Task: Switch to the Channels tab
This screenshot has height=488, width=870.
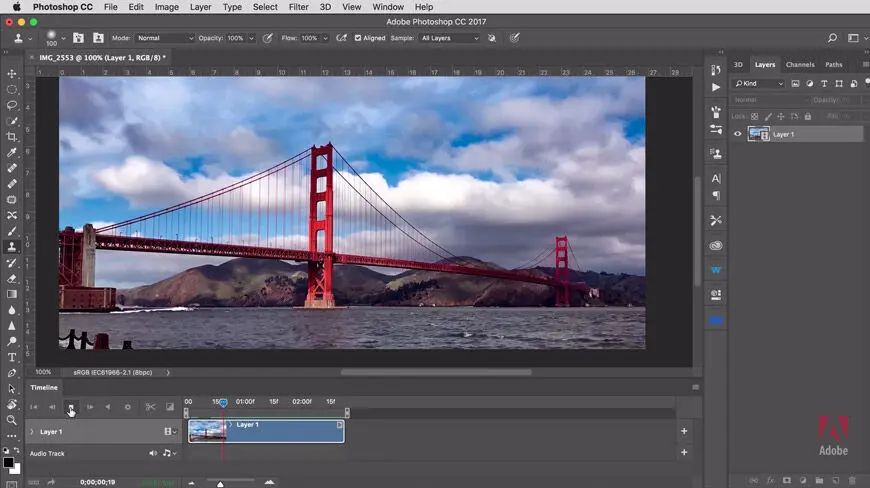Action: 800,64
